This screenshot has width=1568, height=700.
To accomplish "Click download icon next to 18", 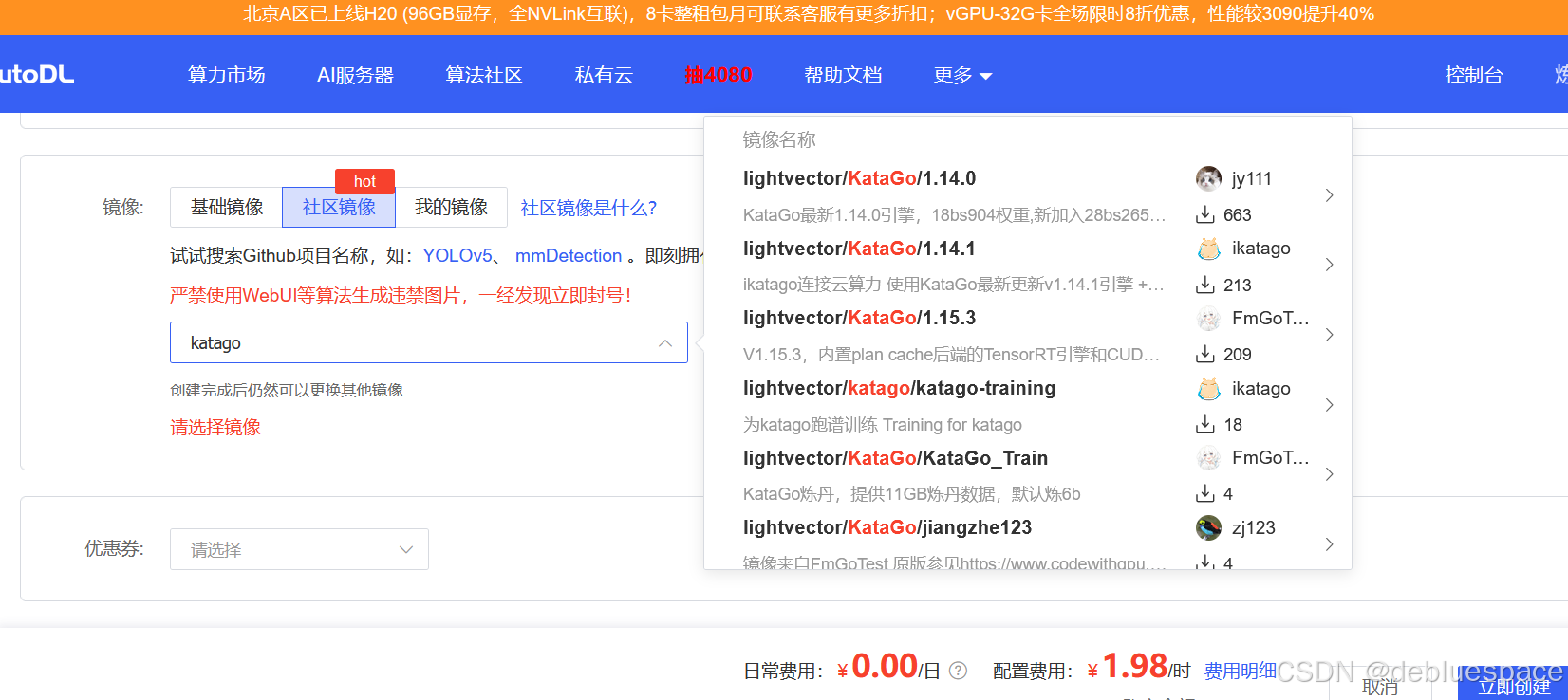I will [x=1205, y=424].
